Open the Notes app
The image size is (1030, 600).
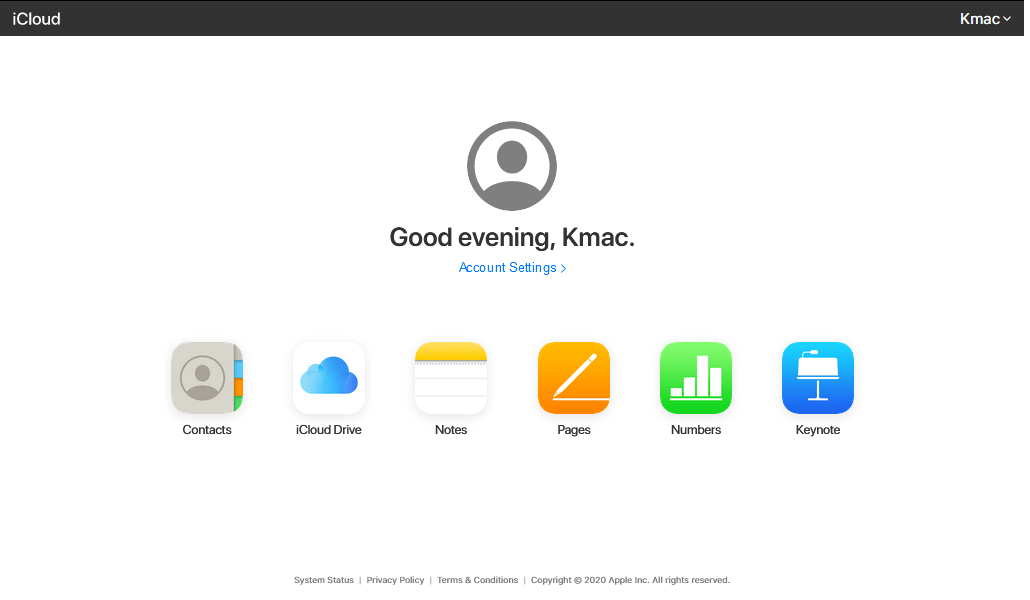click(x=451, y=378)
